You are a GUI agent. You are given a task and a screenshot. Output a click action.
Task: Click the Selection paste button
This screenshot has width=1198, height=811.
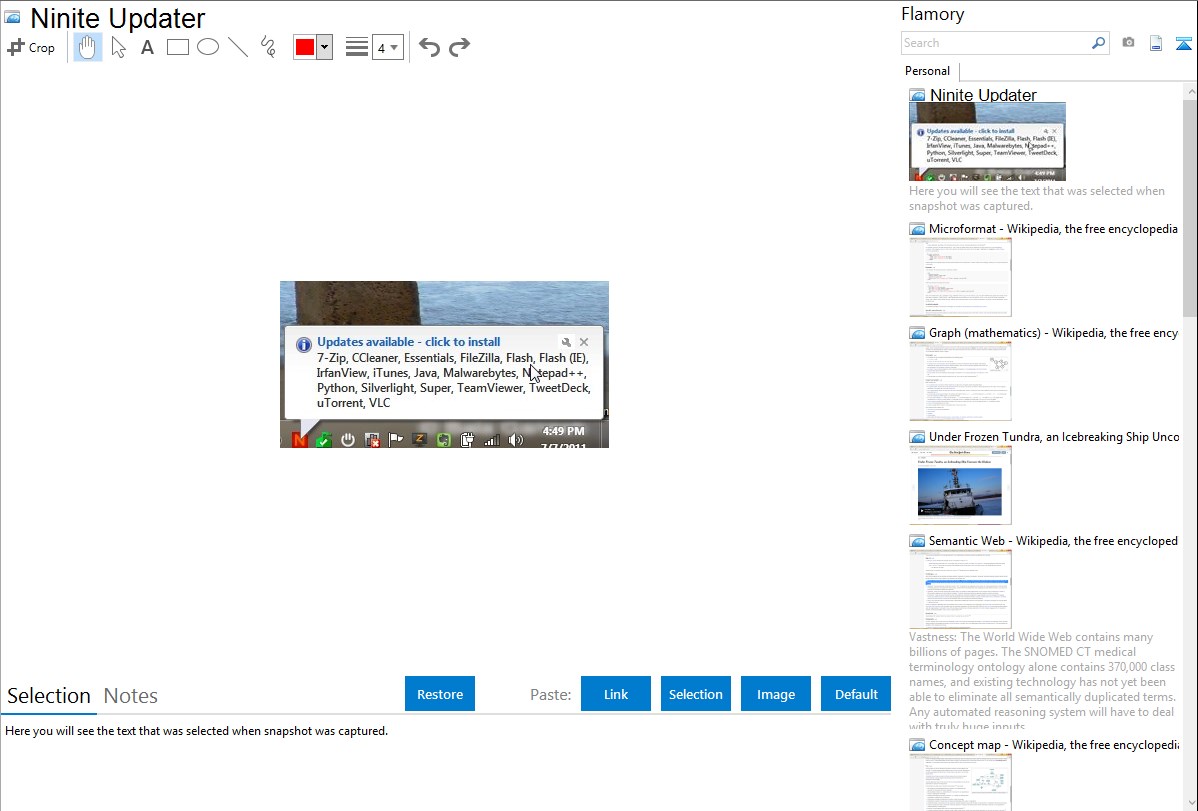(695, 694)
